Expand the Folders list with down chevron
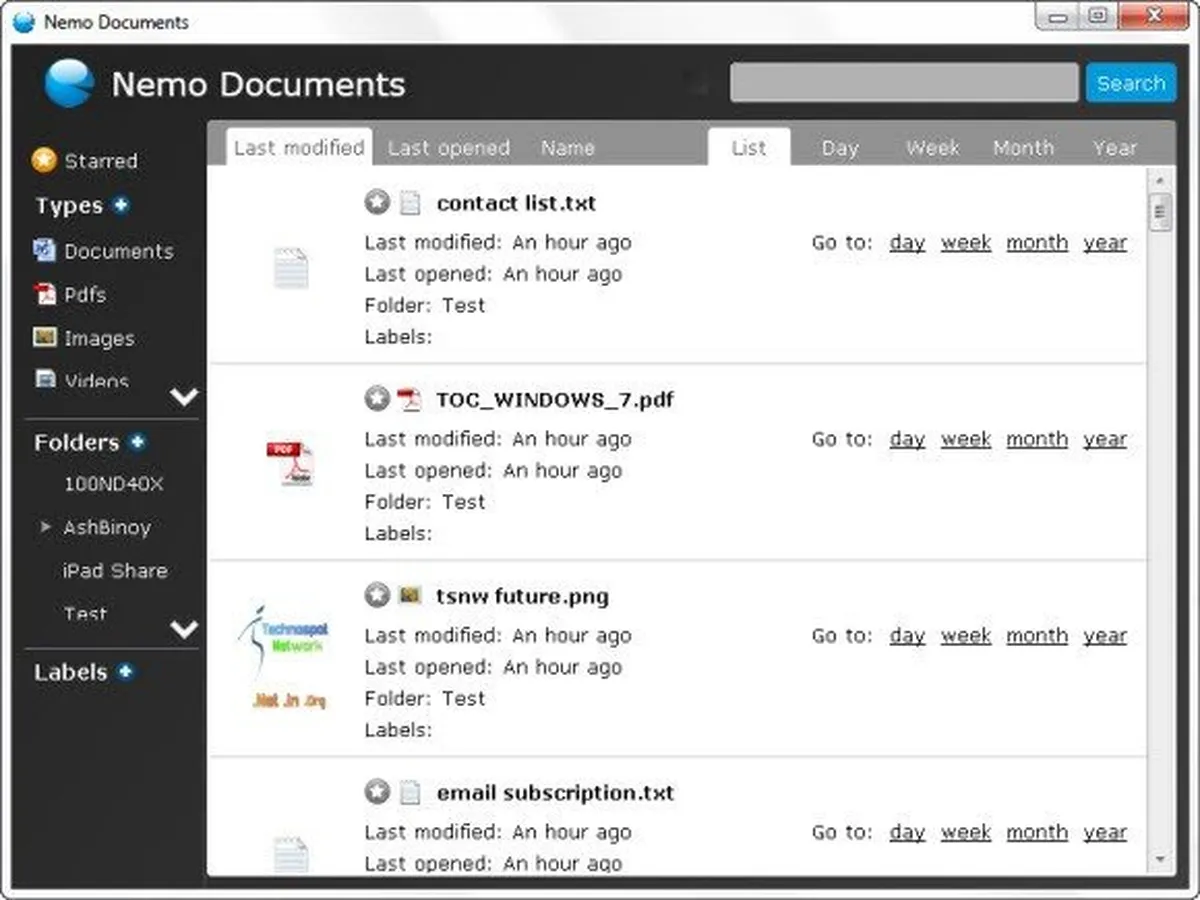This screenshot has height=900, width=1200. pos(184,629)
